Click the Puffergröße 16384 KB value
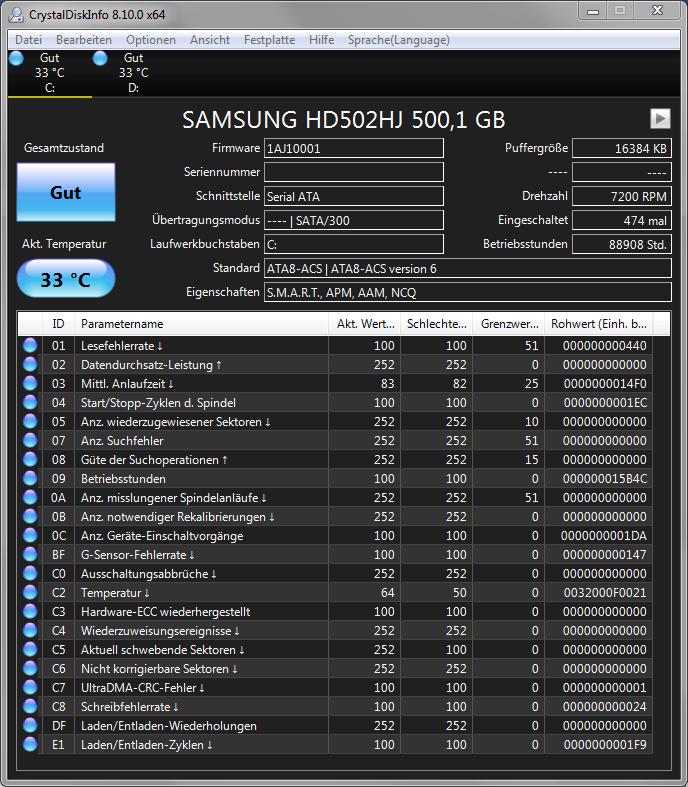Screen dimensions: 688x787 (x=622, y=149)
